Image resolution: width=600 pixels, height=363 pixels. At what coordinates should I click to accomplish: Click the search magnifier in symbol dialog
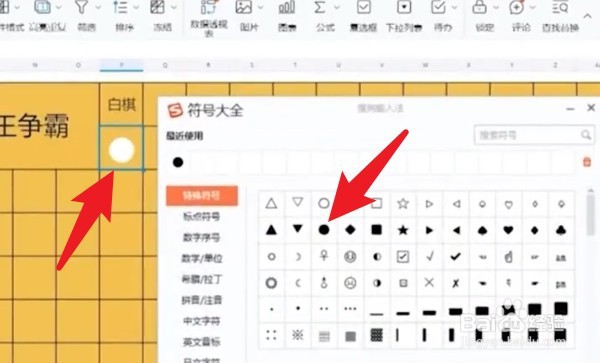585,135
